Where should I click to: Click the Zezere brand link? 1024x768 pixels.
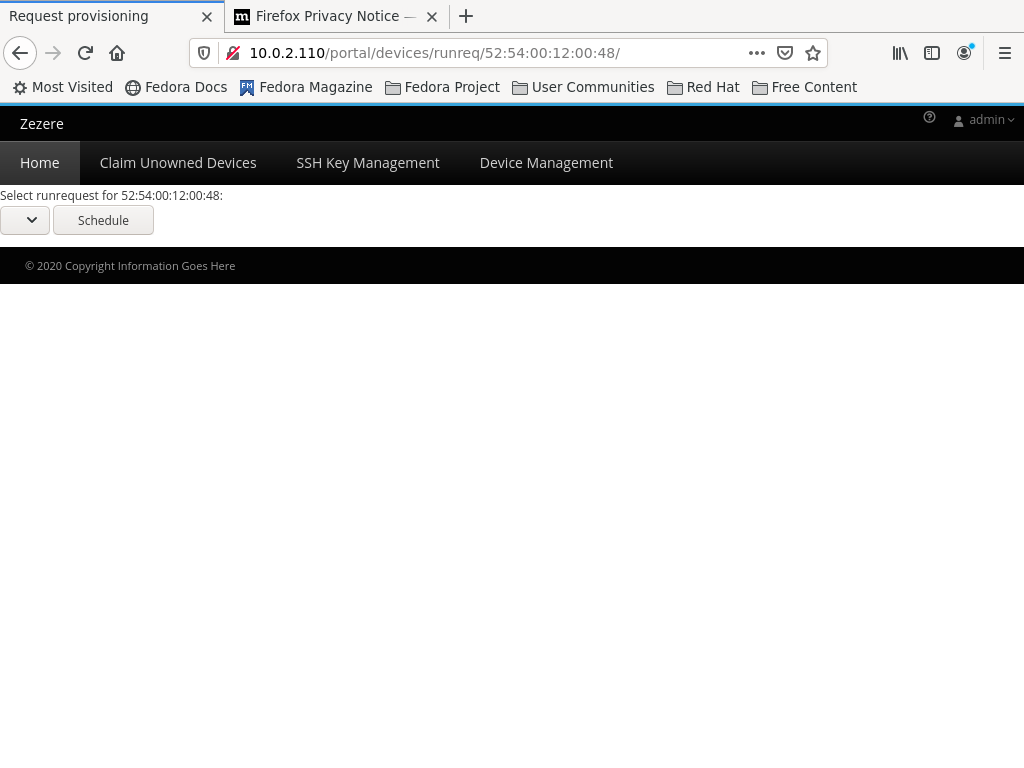coord(42,124)
